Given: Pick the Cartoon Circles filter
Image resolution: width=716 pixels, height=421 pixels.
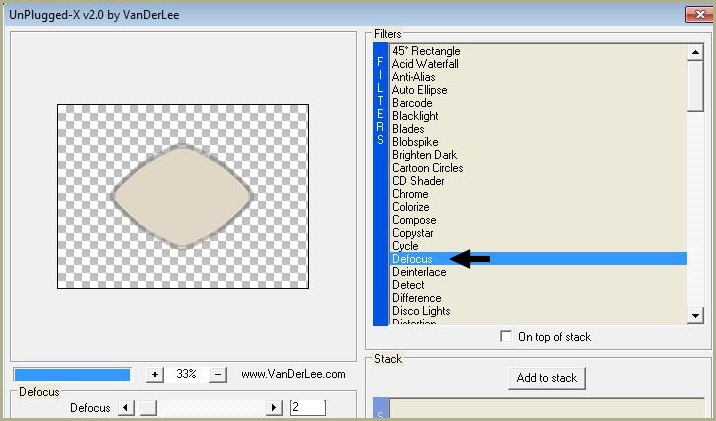Looking at the screenshot, I should pyautogui.click(x=427, y=168).
